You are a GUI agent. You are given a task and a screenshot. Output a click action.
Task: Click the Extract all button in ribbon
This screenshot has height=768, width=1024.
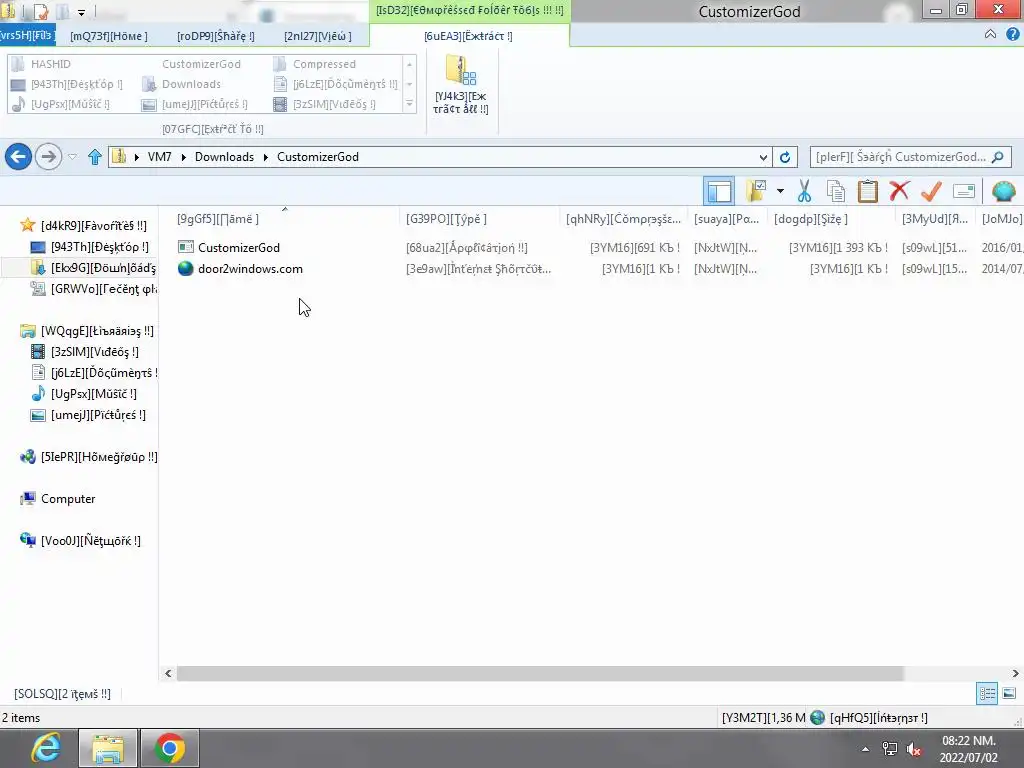click(x=461, y=86)
